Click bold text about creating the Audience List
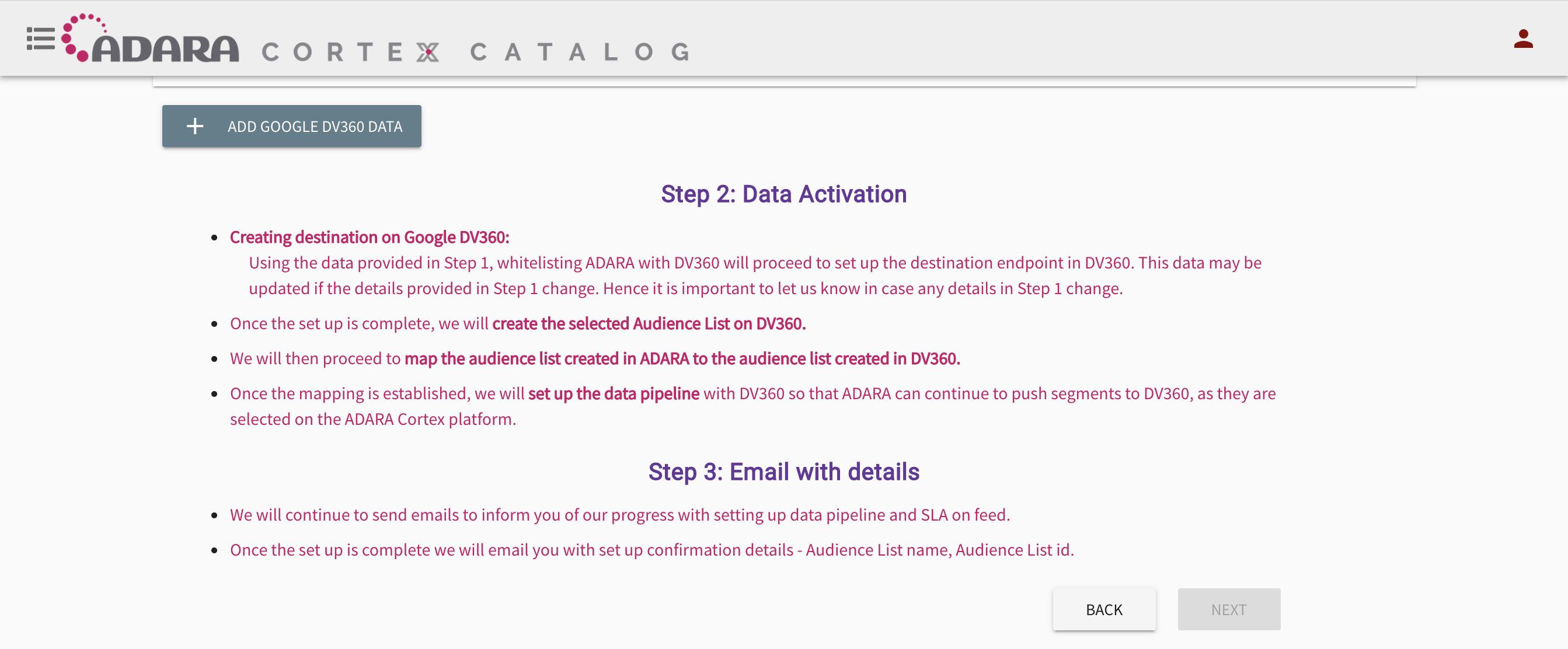The height and width of the screenshot is (649, 1568). tap(649, 324)
